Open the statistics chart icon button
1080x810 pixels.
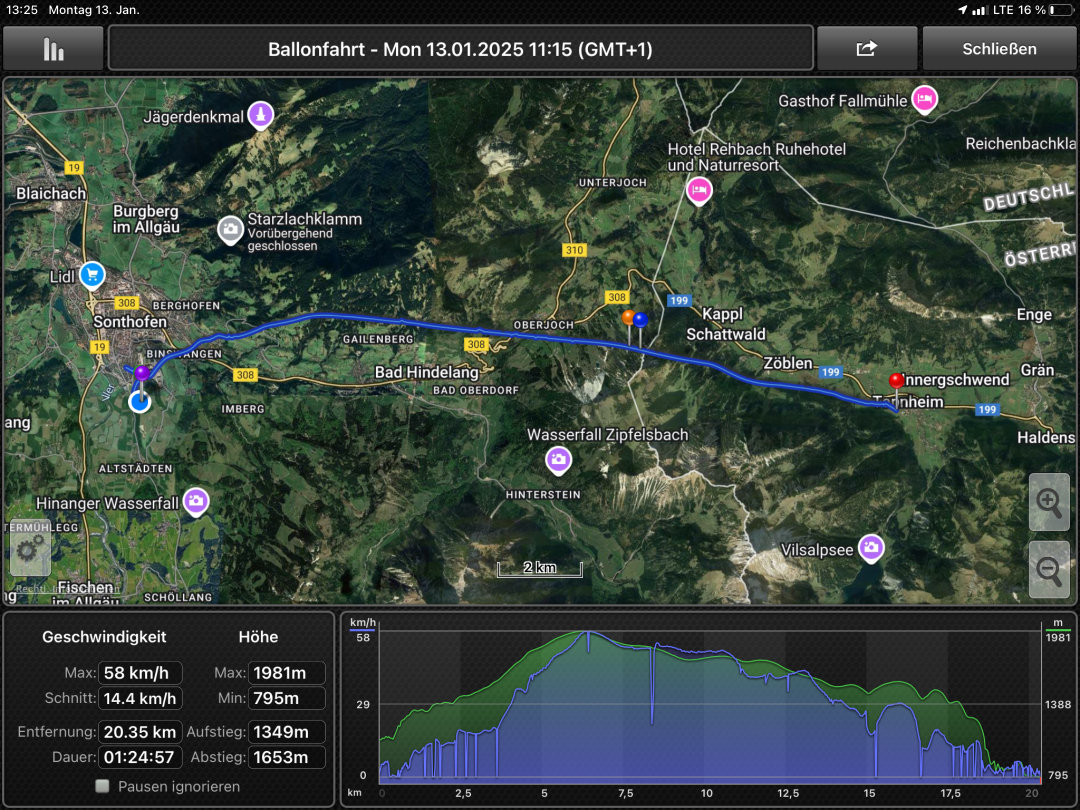53,49
